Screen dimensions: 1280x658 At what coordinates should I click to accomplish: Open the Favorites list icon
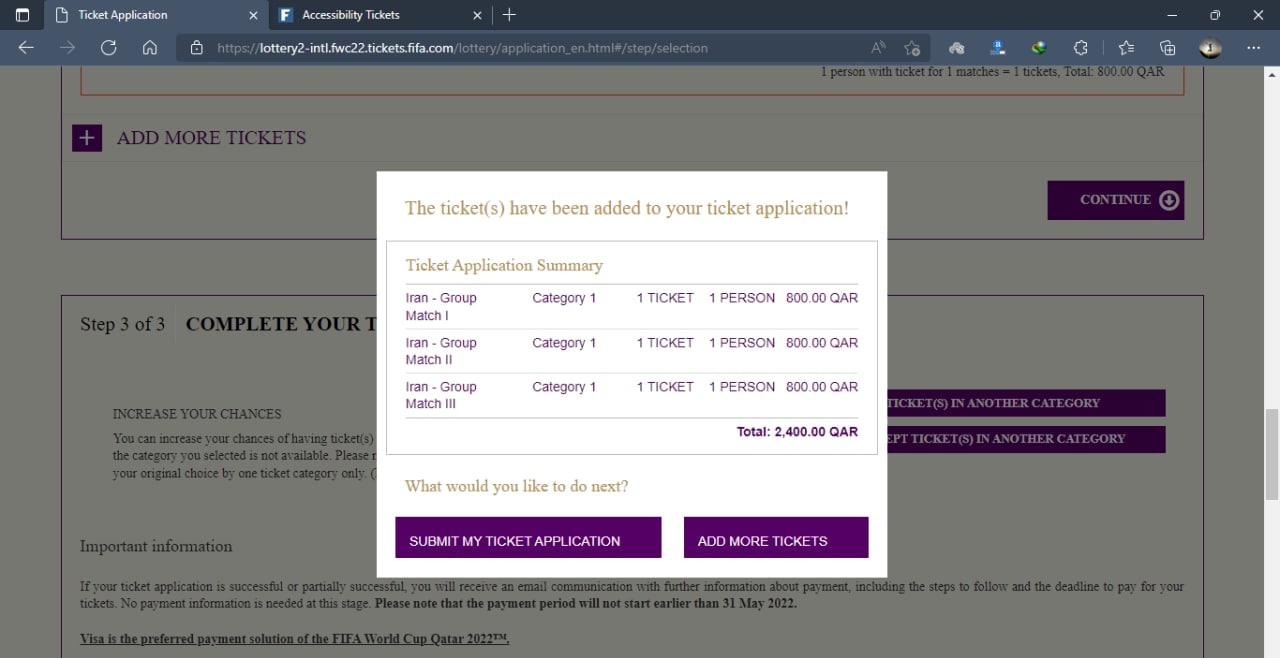(x=1126, y=47)
